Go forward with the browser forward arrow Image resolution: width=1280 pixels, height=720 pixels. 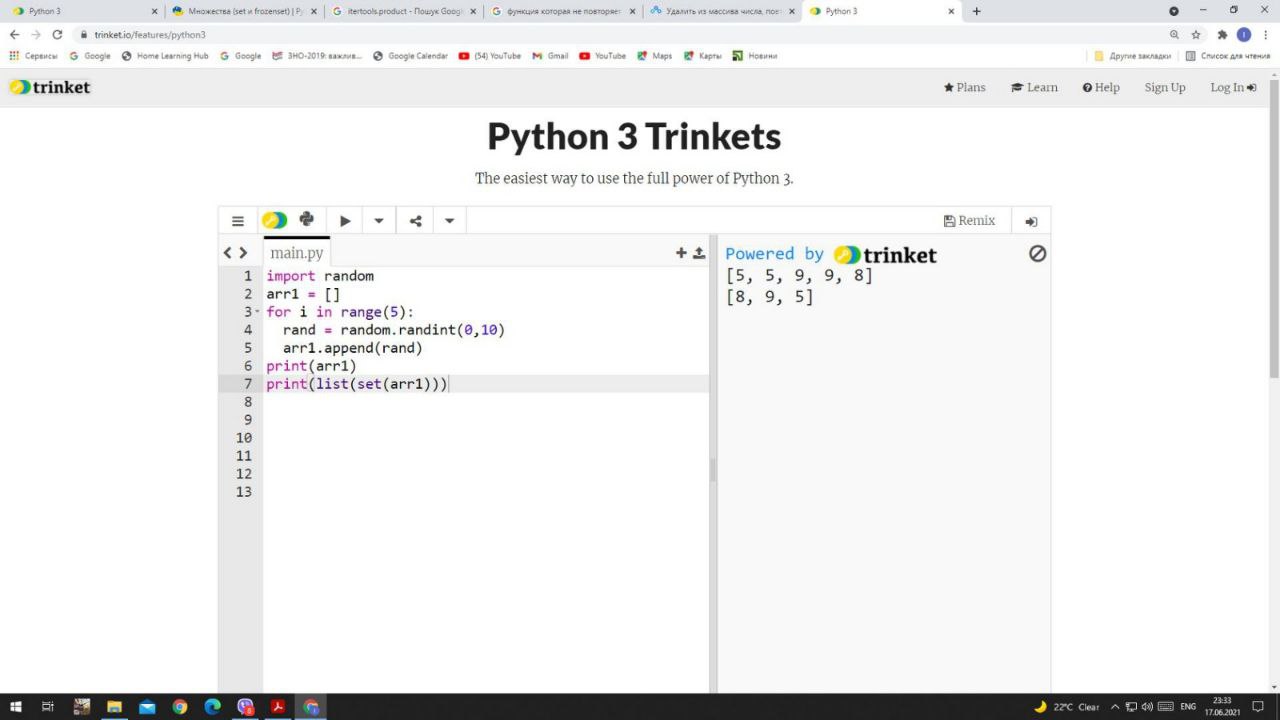tap(36, 34)
